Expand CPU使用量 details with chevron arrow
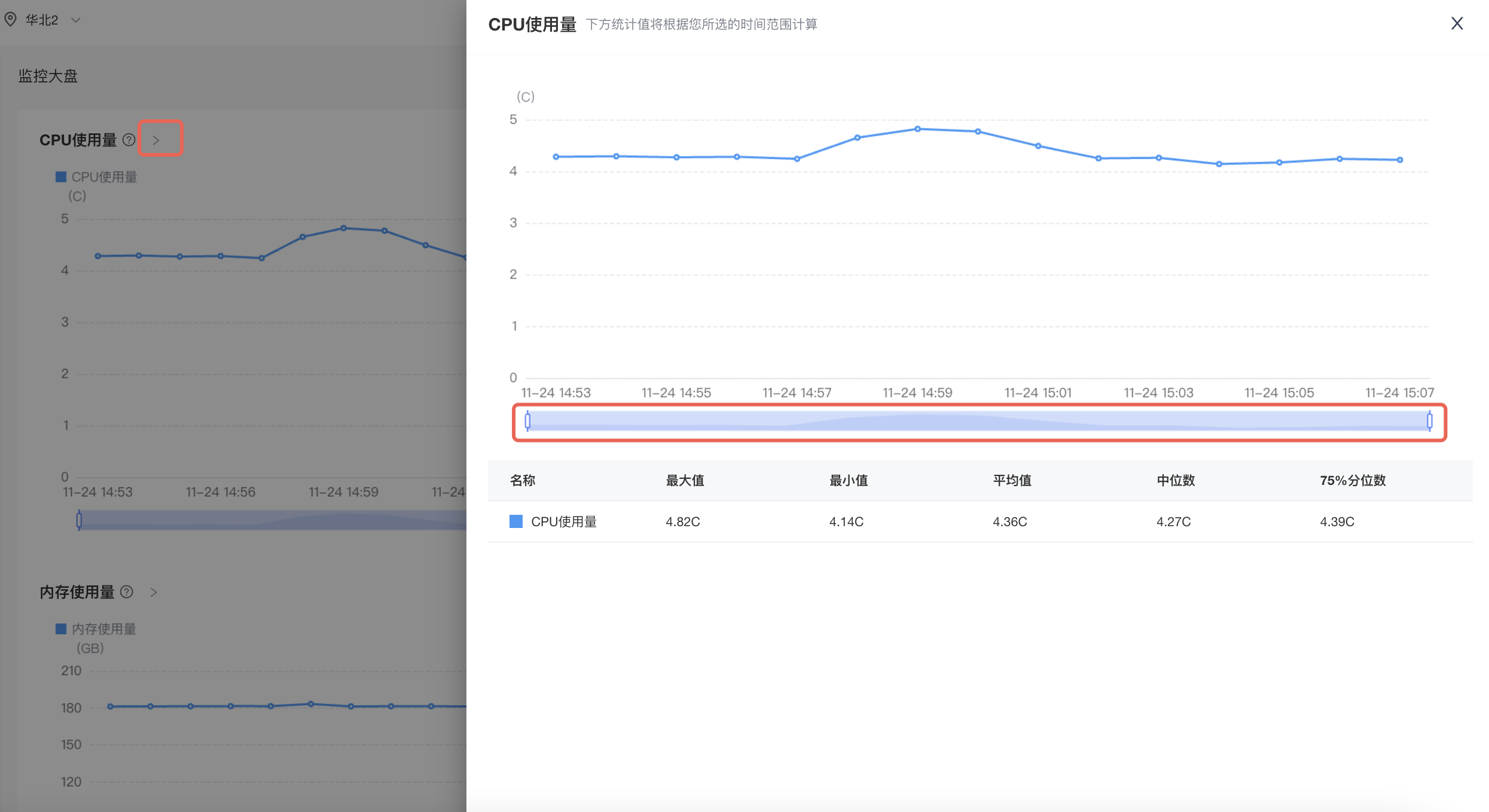Viewport: 1489px width, 812px height. click(x=156, y=140)
